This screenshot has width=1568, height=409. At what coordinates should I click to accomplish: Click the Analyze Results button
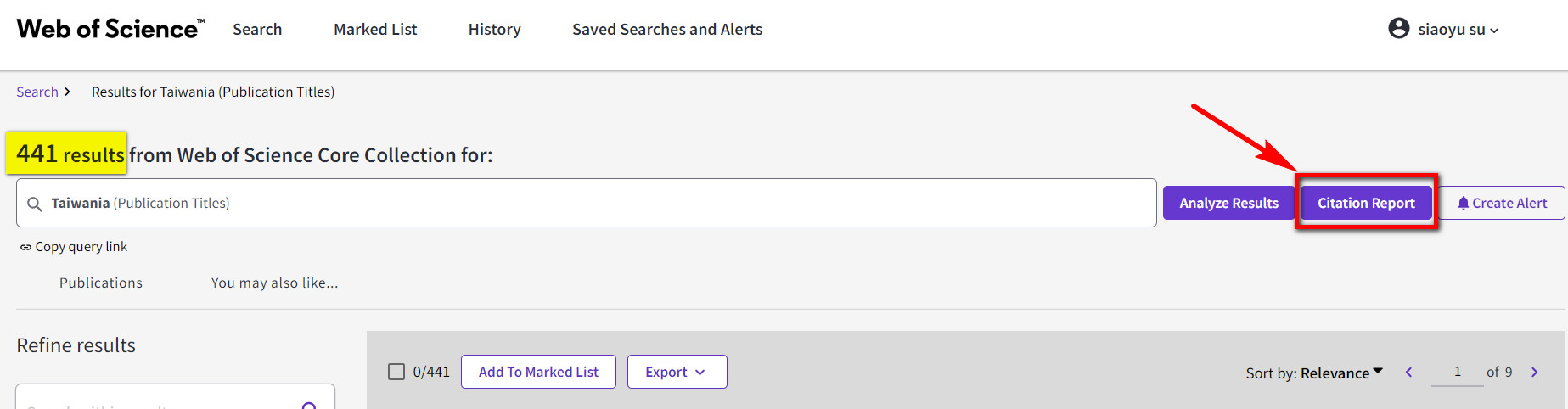tap(1228, 203)
